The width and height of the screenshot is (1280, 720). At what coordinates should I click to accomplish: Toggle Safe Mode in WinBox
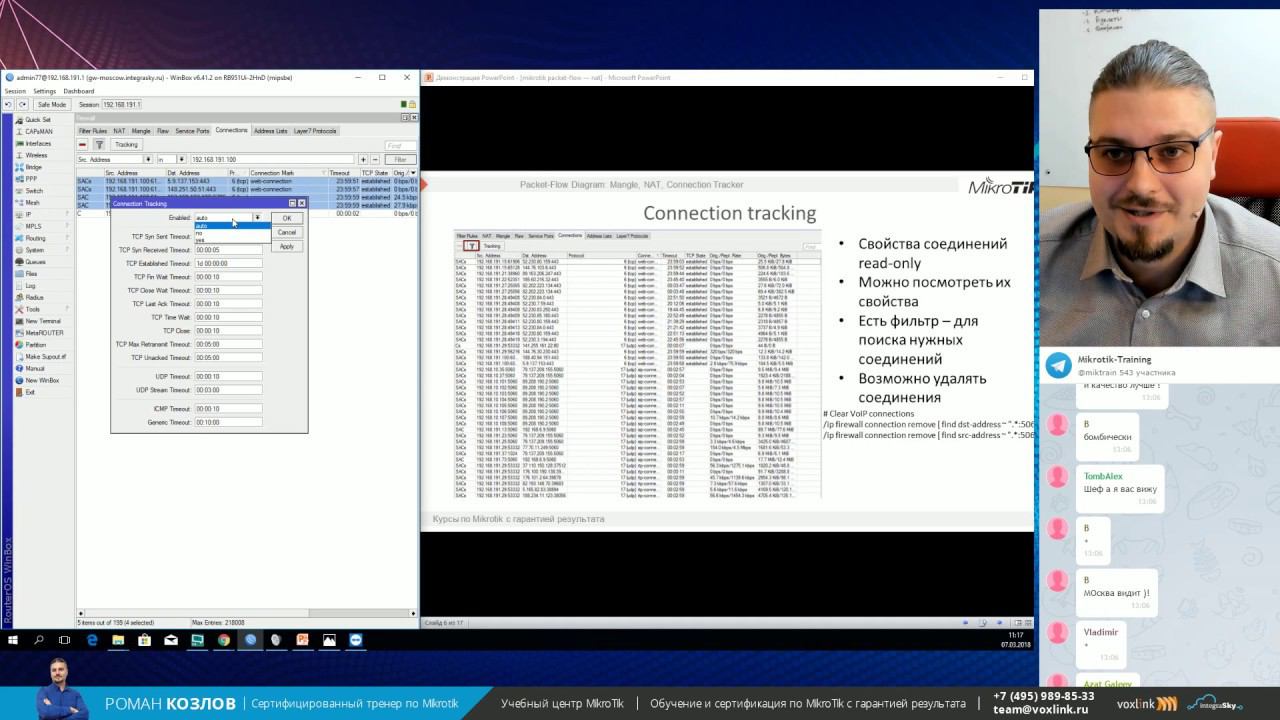51,104
